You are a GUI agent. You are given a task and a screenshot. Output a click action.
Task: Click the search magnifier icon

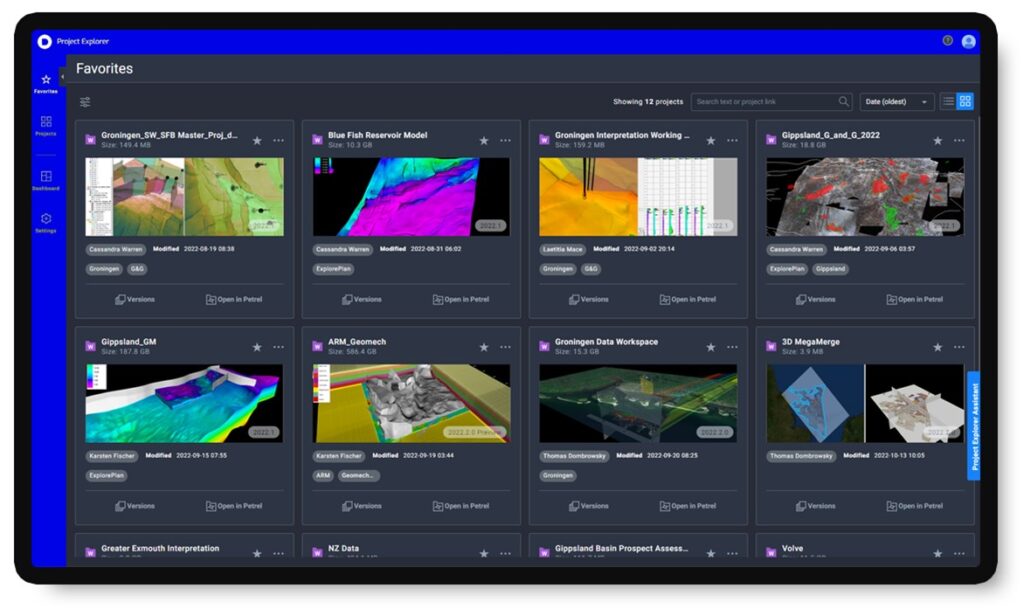tap(844, 102)
